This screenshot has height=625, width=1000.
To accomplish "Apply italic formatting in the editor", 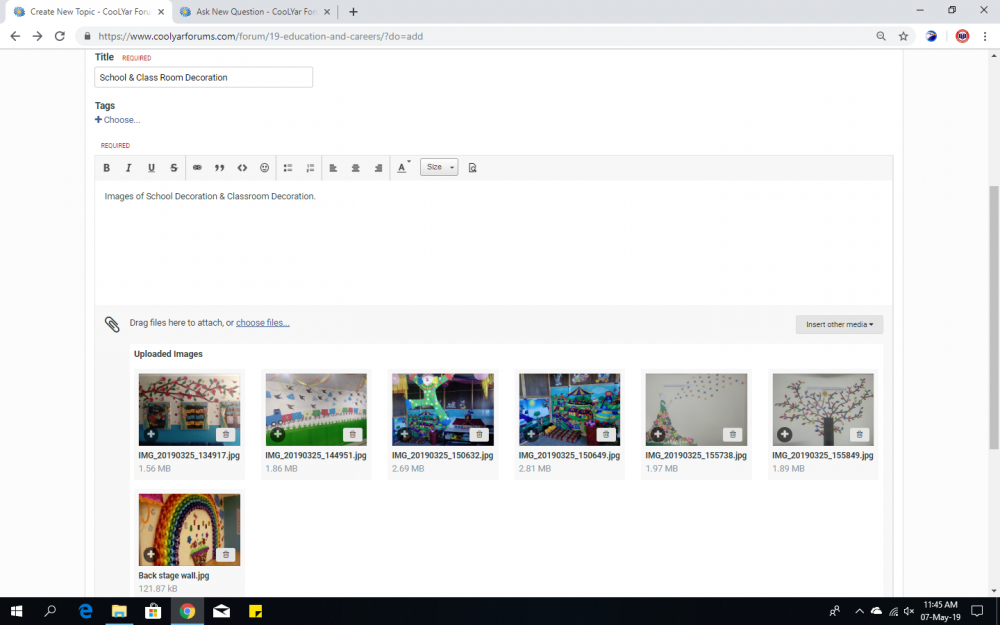I will (128, 167).
